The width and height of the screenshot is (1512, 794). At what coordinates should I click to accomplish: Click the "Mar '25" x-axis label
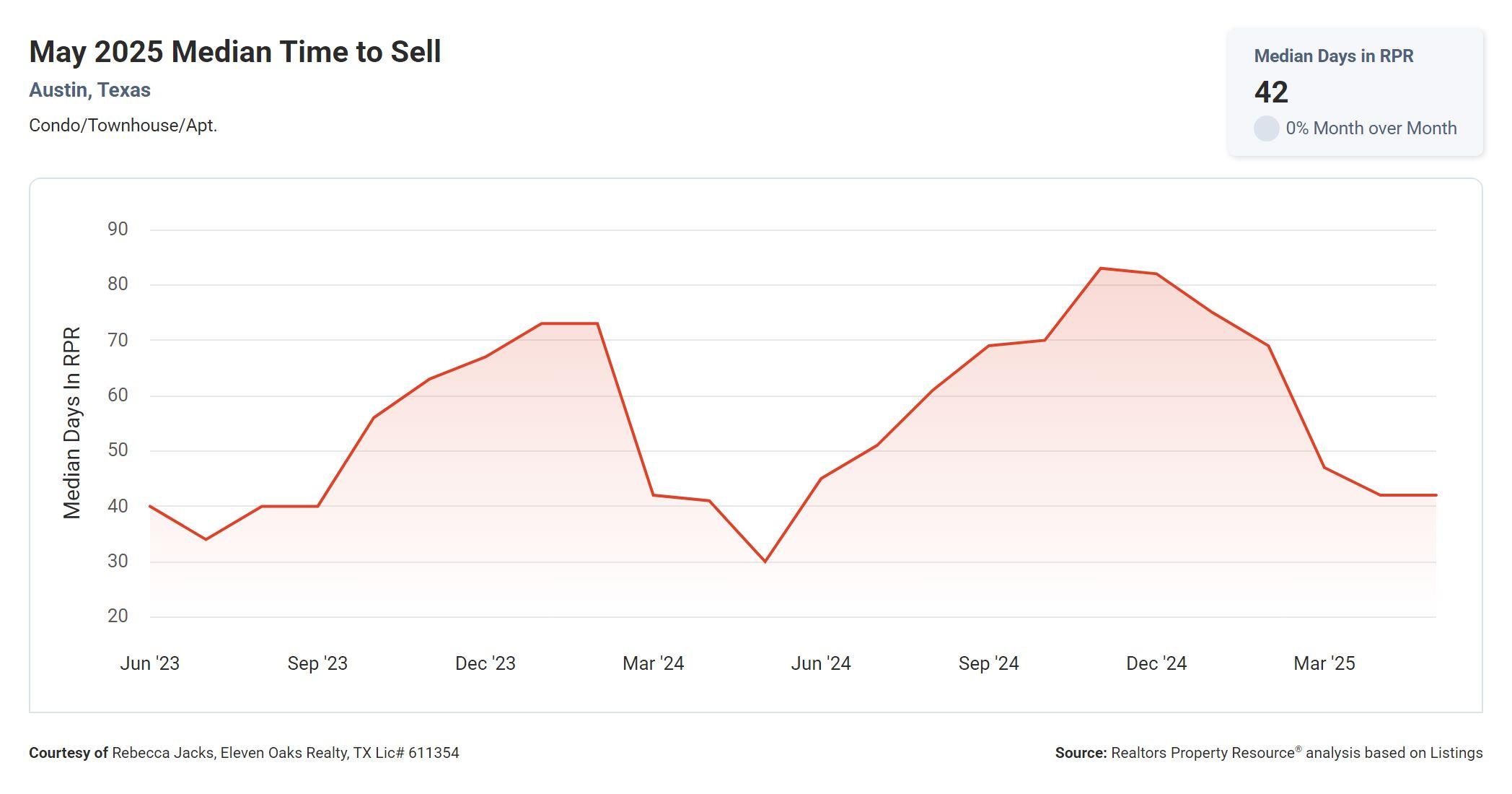(x=1324, y=663)
